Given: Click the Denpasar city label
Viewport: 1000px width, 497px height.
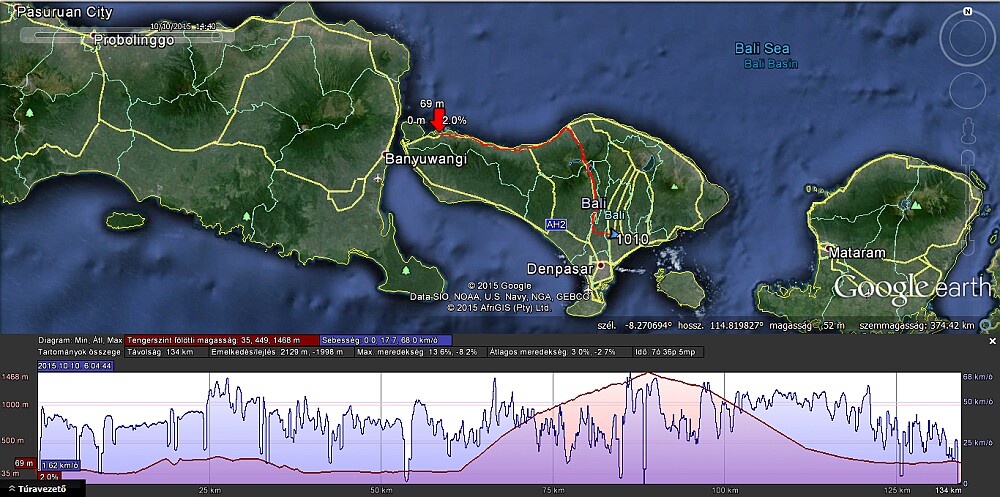Looking at the screenshot, I should pos(556,270).
